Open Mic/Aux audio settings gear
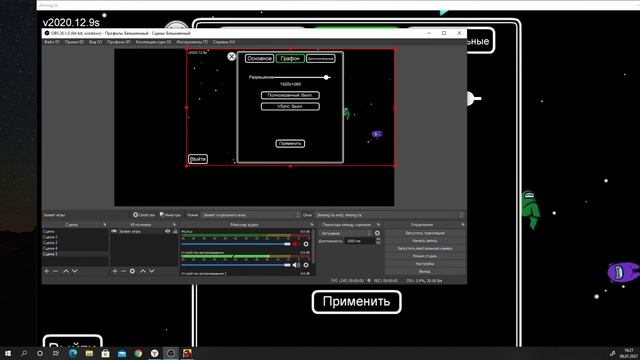Screen dimensions: 640x360 (306, 244)
